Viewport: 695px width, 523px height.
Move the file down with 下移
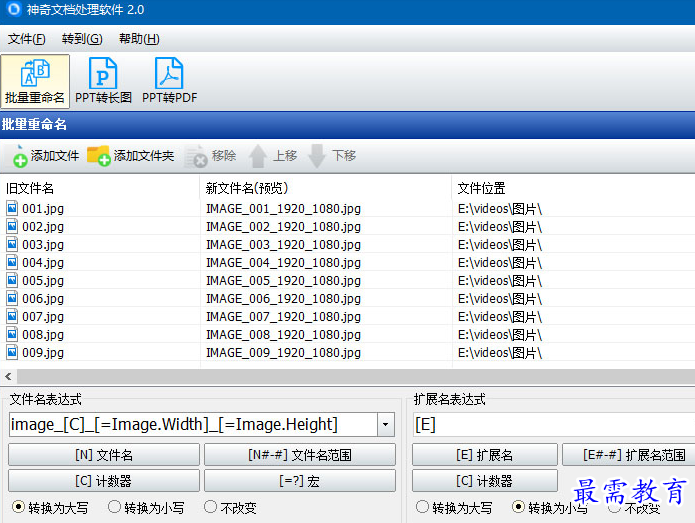[332, 156]
